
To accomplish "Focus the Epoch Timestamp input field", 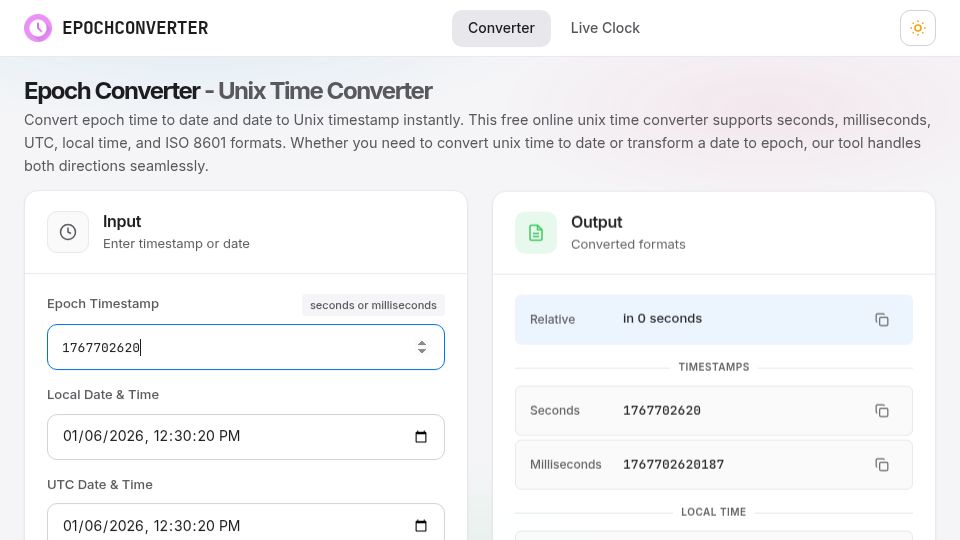I will 246,347.
